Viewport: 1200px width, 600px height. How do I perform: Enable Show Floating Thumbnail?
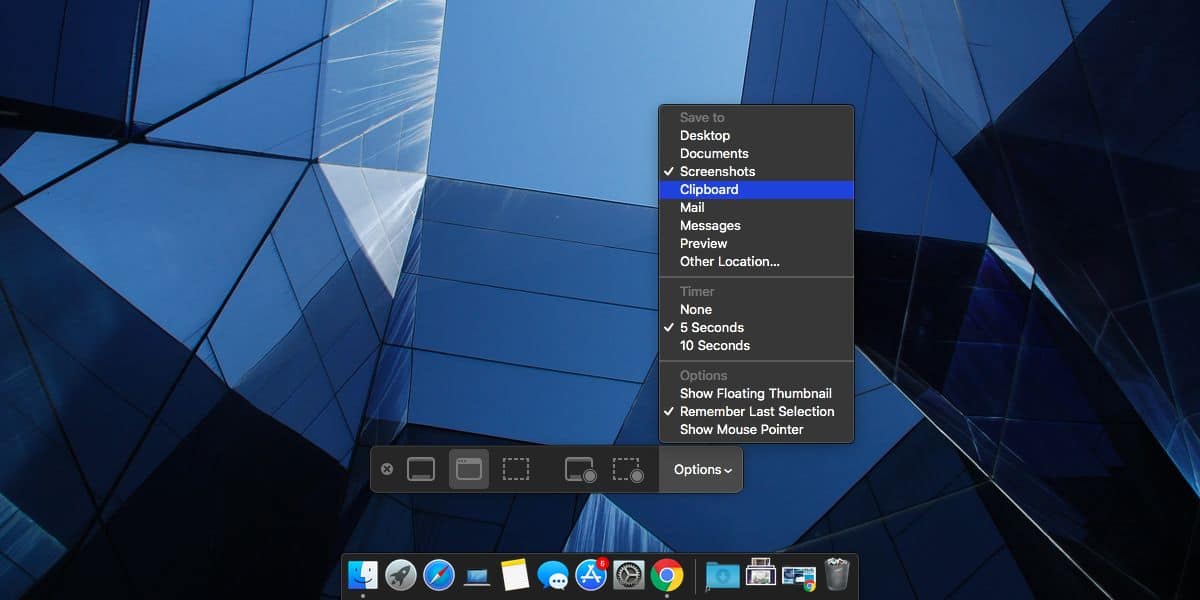click(x=755, y=393)
